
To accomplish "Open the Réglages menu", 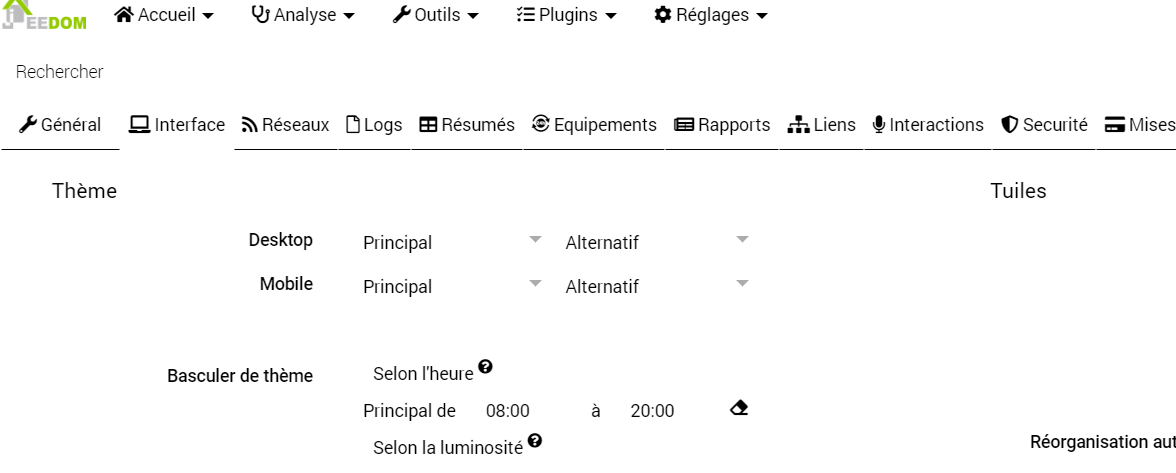I will coord(711,15).
